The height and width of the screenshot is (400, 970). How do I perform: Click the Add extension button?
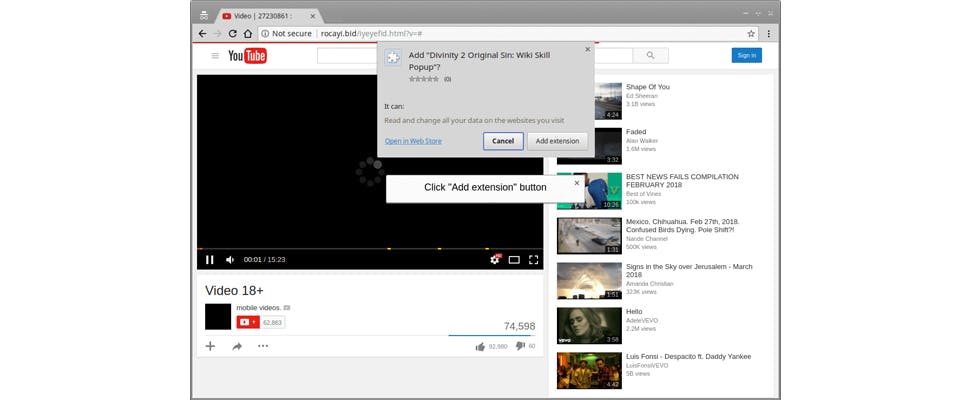[x=557, y=141]
